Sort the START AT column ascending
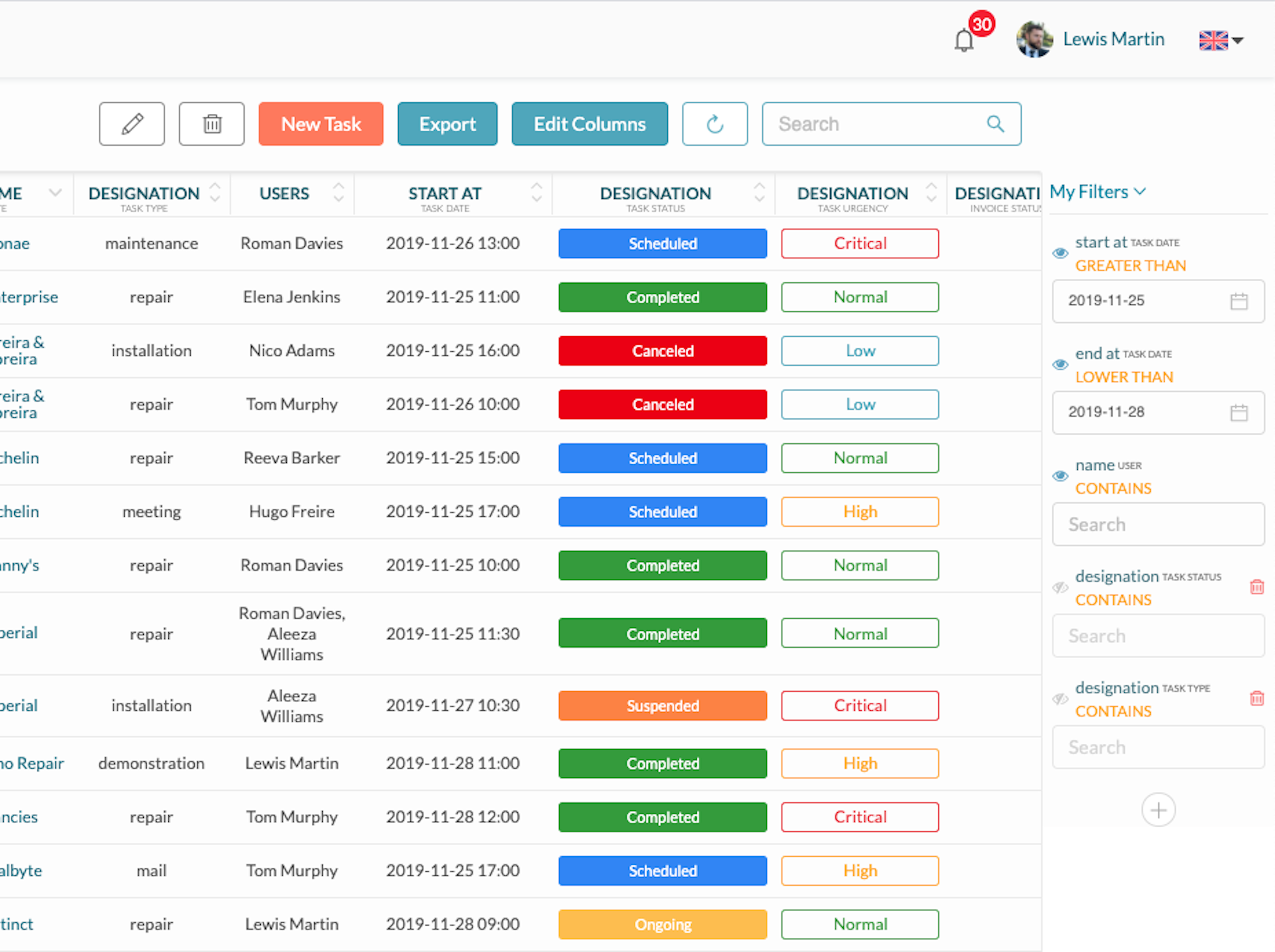Image resolution: width=1275 pixels, height=952 pixels. (x=537, y=188)
